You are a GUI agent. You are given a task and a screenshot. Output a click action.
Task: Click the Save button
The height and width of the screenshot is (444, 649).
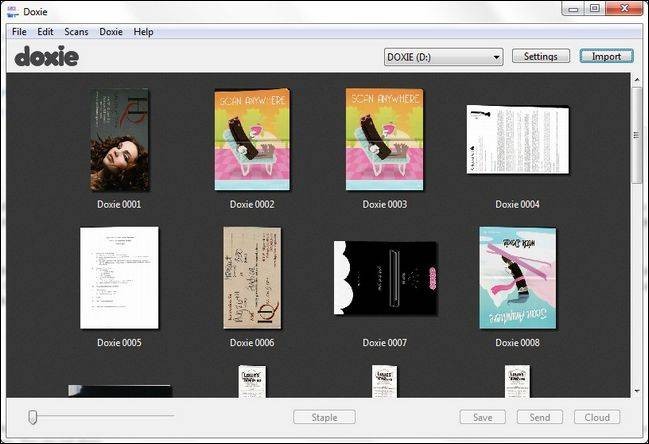pos(483,417)
